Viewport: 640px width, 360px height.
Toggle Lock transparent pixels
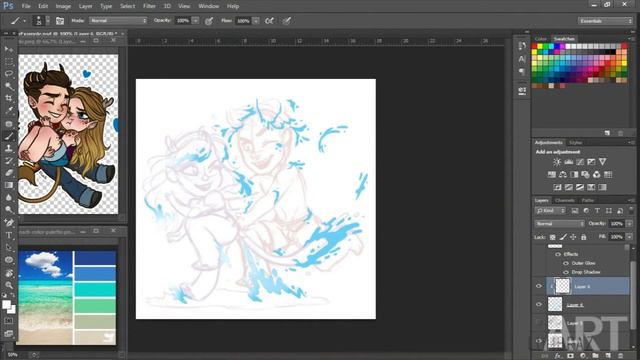pyautogui.click(x=553, y=237)
